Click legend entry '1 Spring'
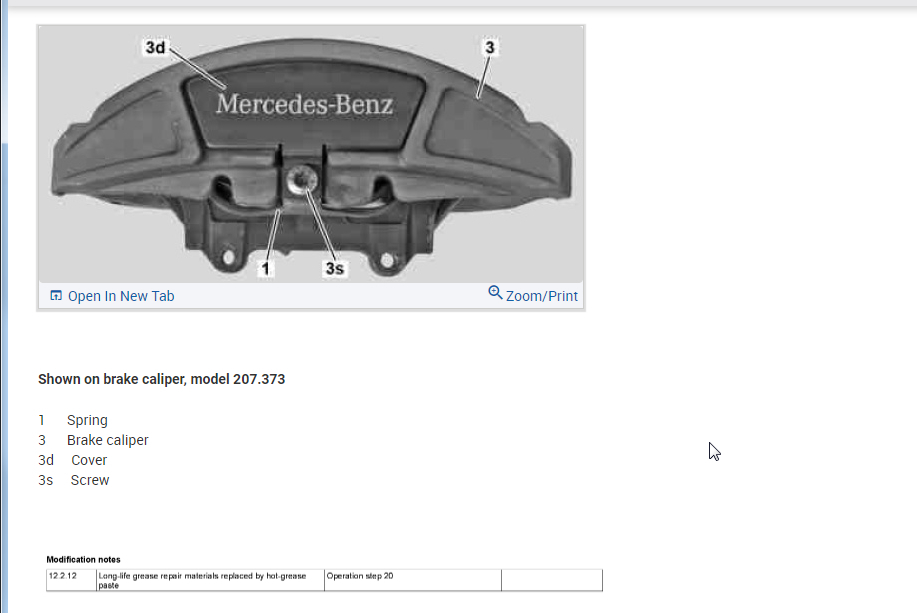 [x=73, y=420]
